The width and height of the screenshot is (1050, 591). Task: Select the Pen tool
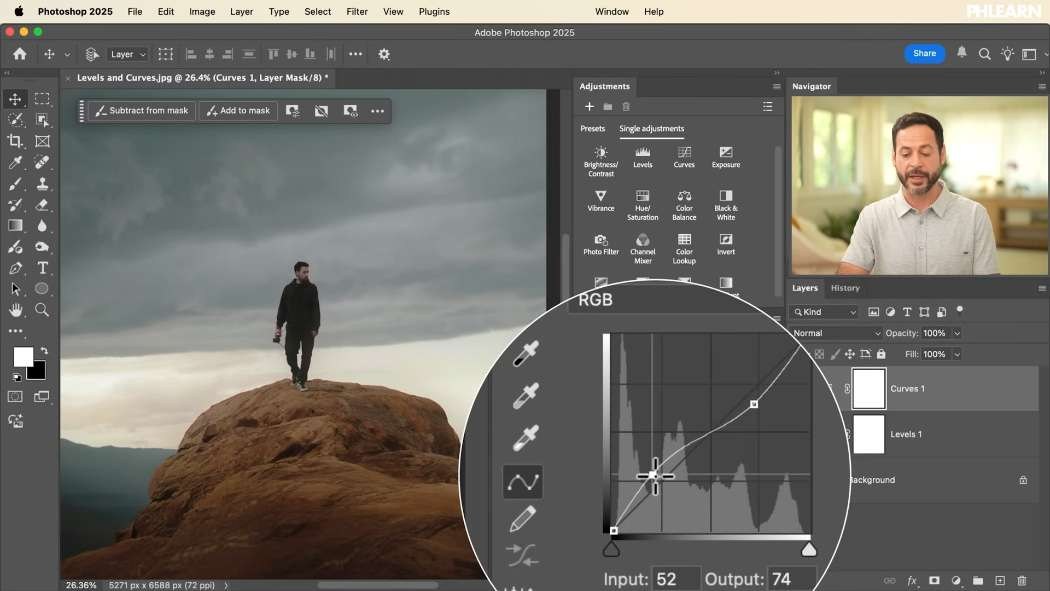click(15, 268)
